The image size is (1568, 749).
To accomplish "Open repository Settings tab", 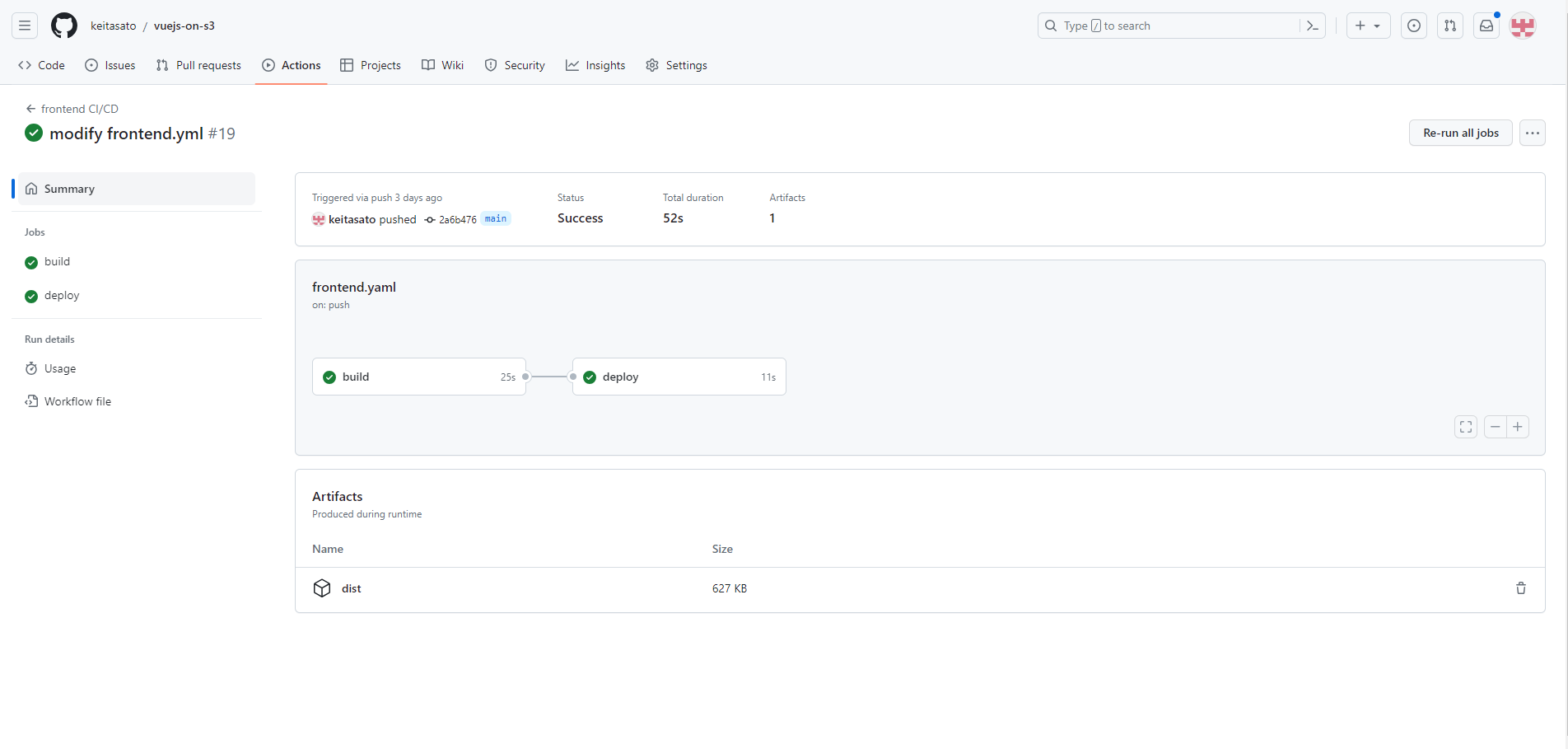I will click(x=676, y=65).
